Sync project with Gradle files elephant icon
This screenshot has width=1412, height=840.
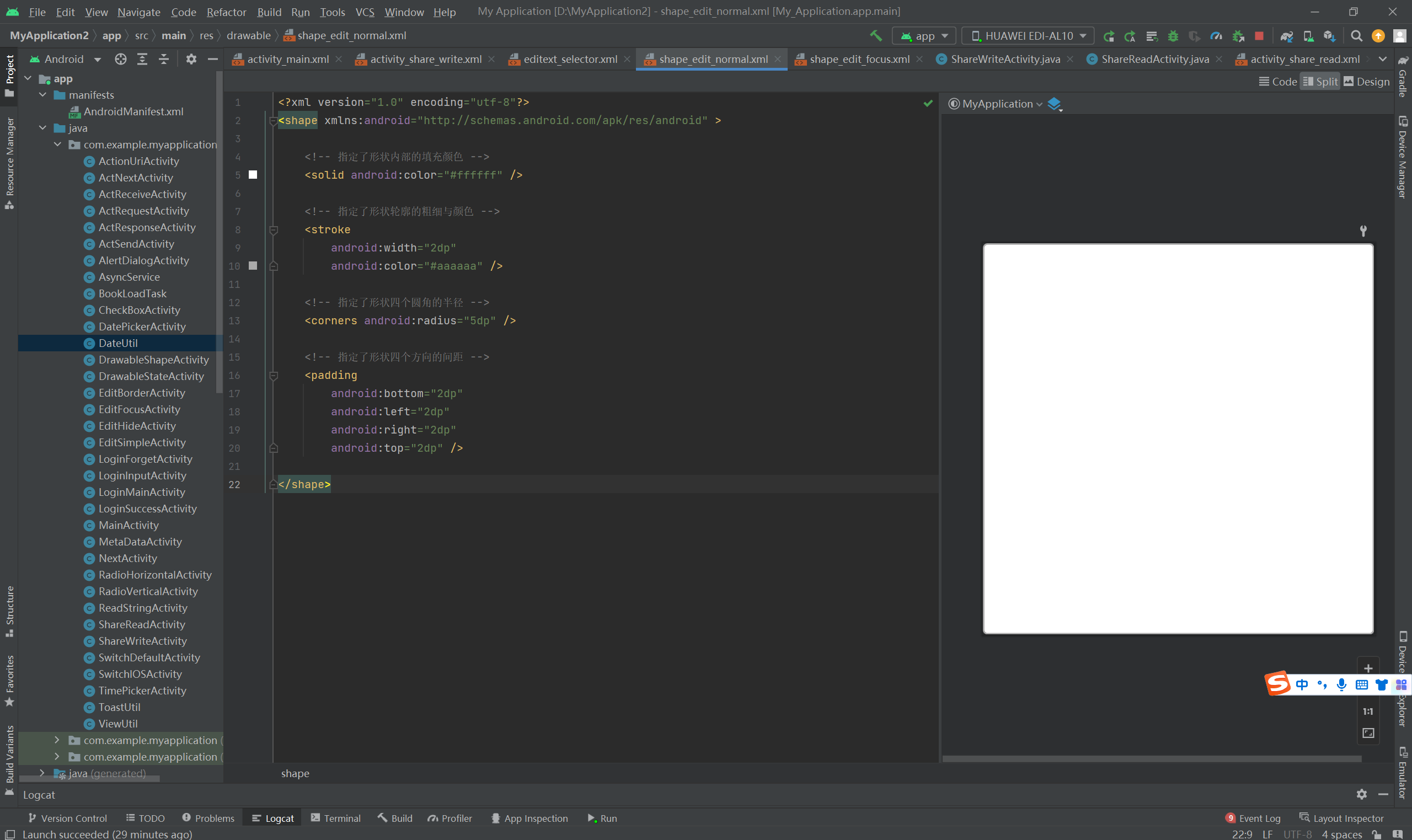[x=1286, y=36]
